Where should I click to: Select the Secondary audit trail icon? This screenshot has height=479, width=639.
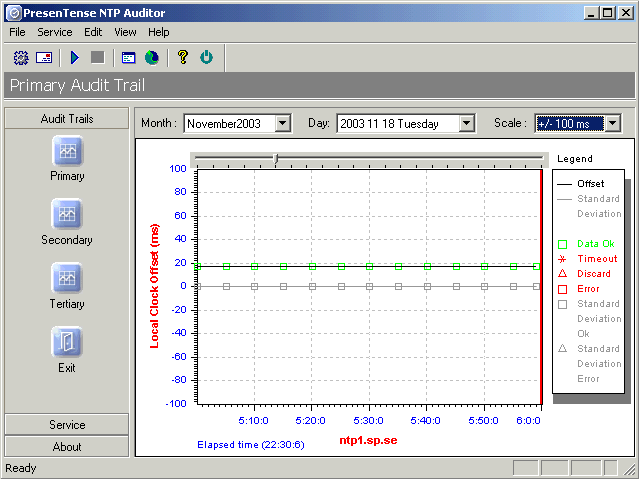tap(67, 214)
